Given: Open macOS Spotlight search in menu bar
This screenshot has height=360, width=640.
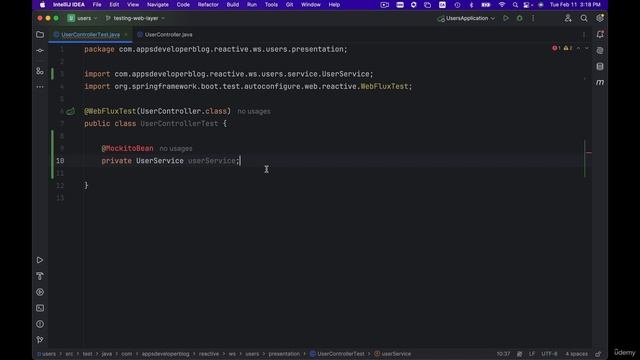Looking at the screenshot, I should pos(515,5).
